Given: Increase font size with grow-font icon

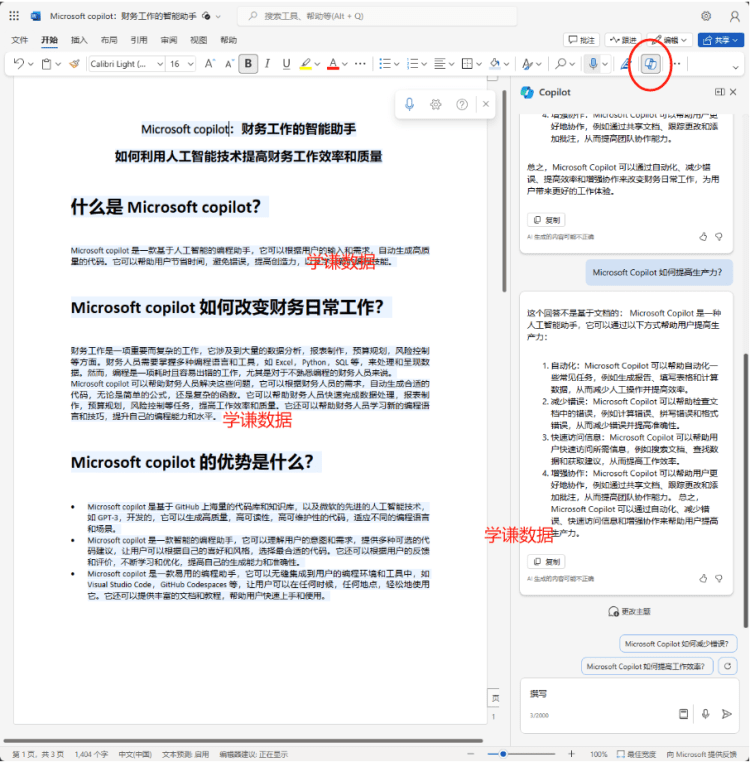Looking at the screenshot, I should click(x=209, y=64).
